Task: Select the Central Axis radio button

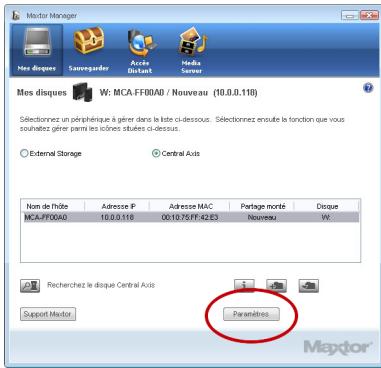Action: 156,154
